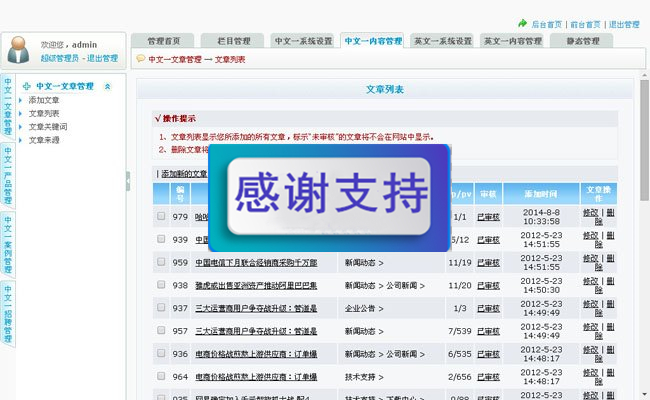Click 已审核 status for article 959
This screenshot has height=400, width=650.
pos(488,262)
